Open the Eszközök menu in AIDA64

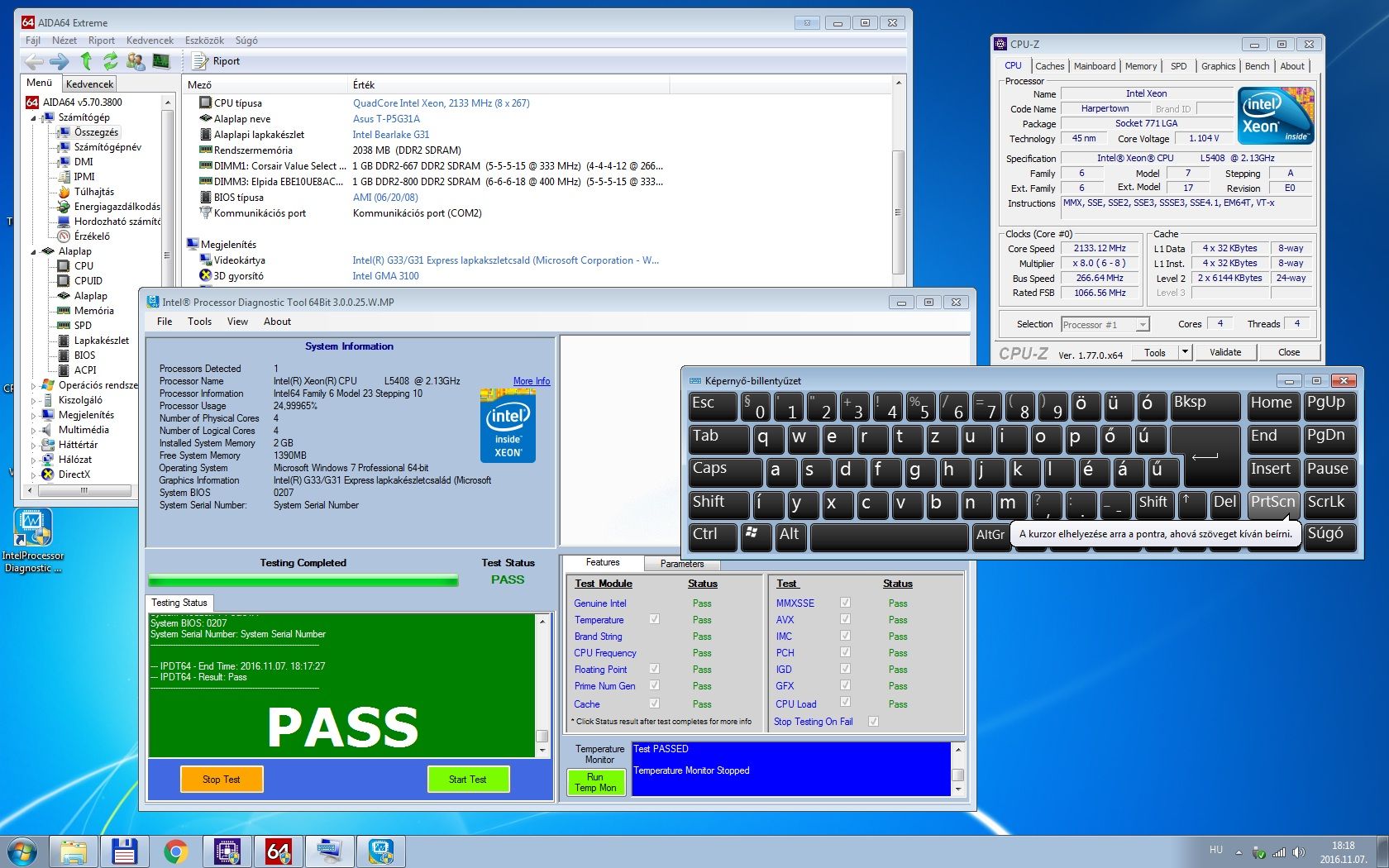coord(204,40)
